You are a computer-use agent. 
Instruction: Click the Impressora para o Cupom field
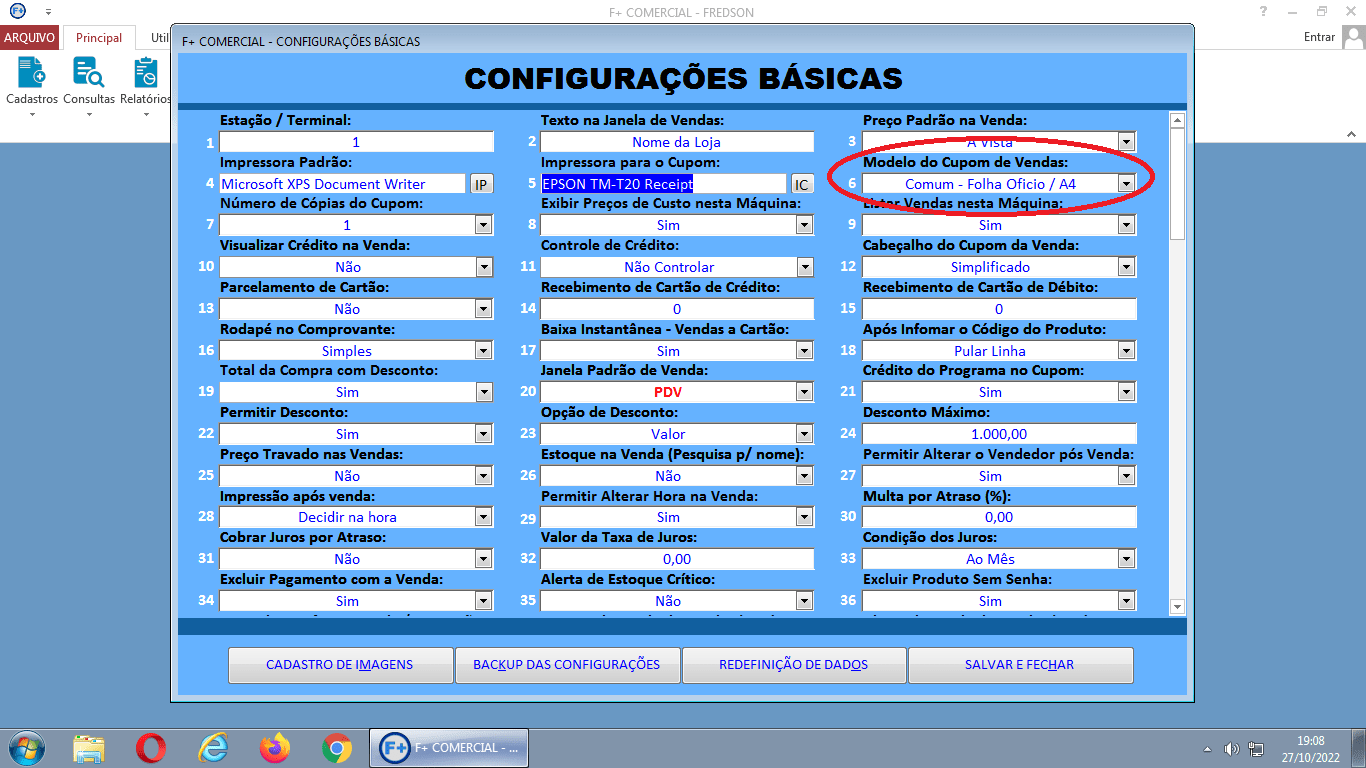(663, 184)
